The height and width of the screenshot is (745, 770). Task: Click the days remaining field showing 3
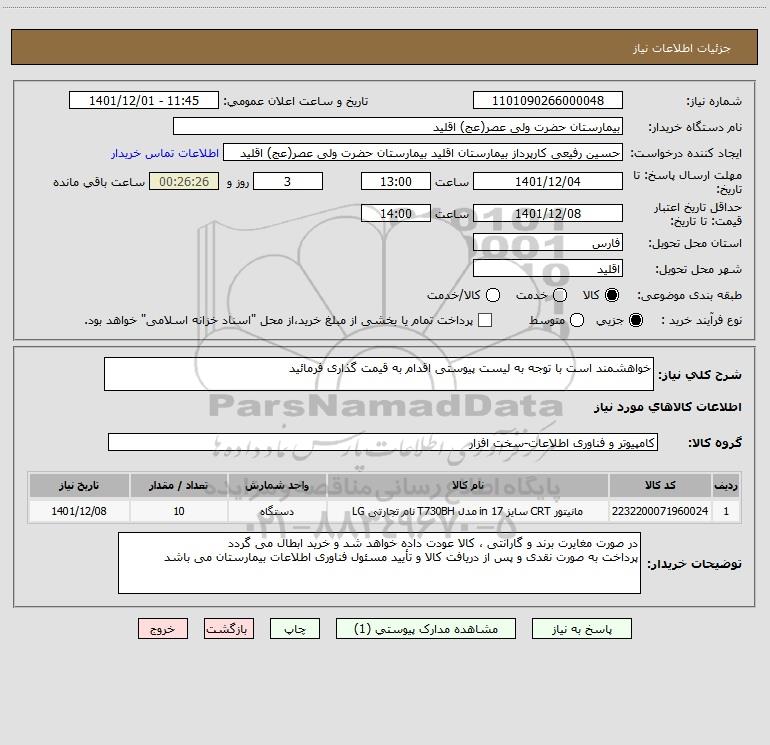click(288, 181)
